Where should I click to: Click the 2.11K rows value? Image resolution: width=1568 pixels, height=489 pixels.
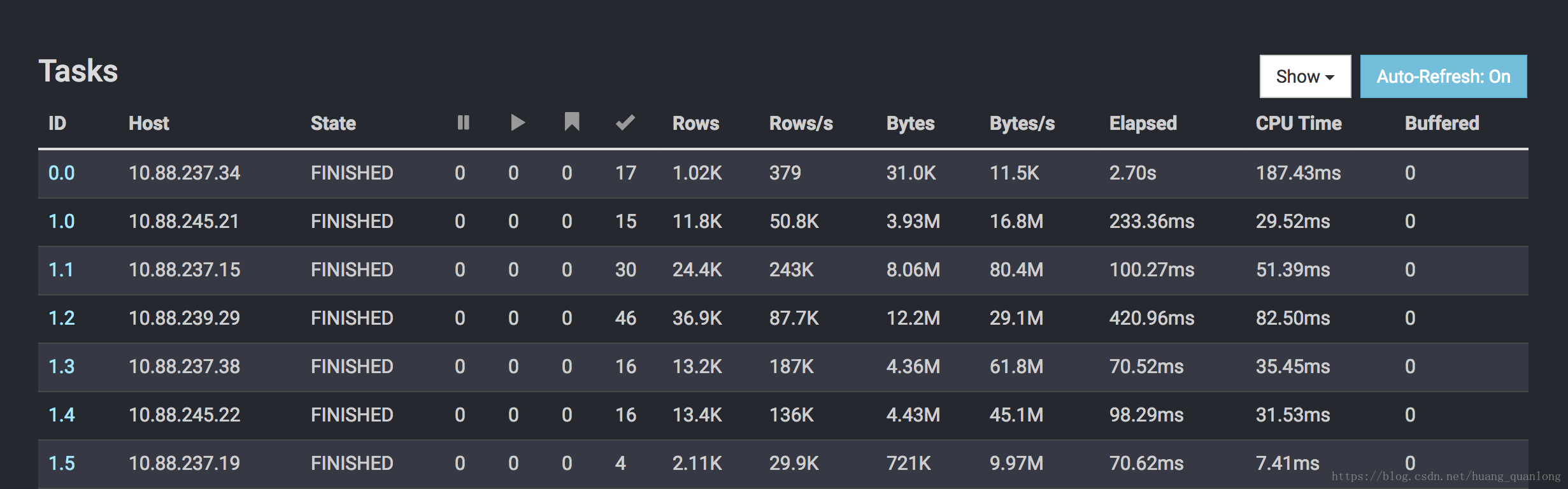click(x=697, y=464)
